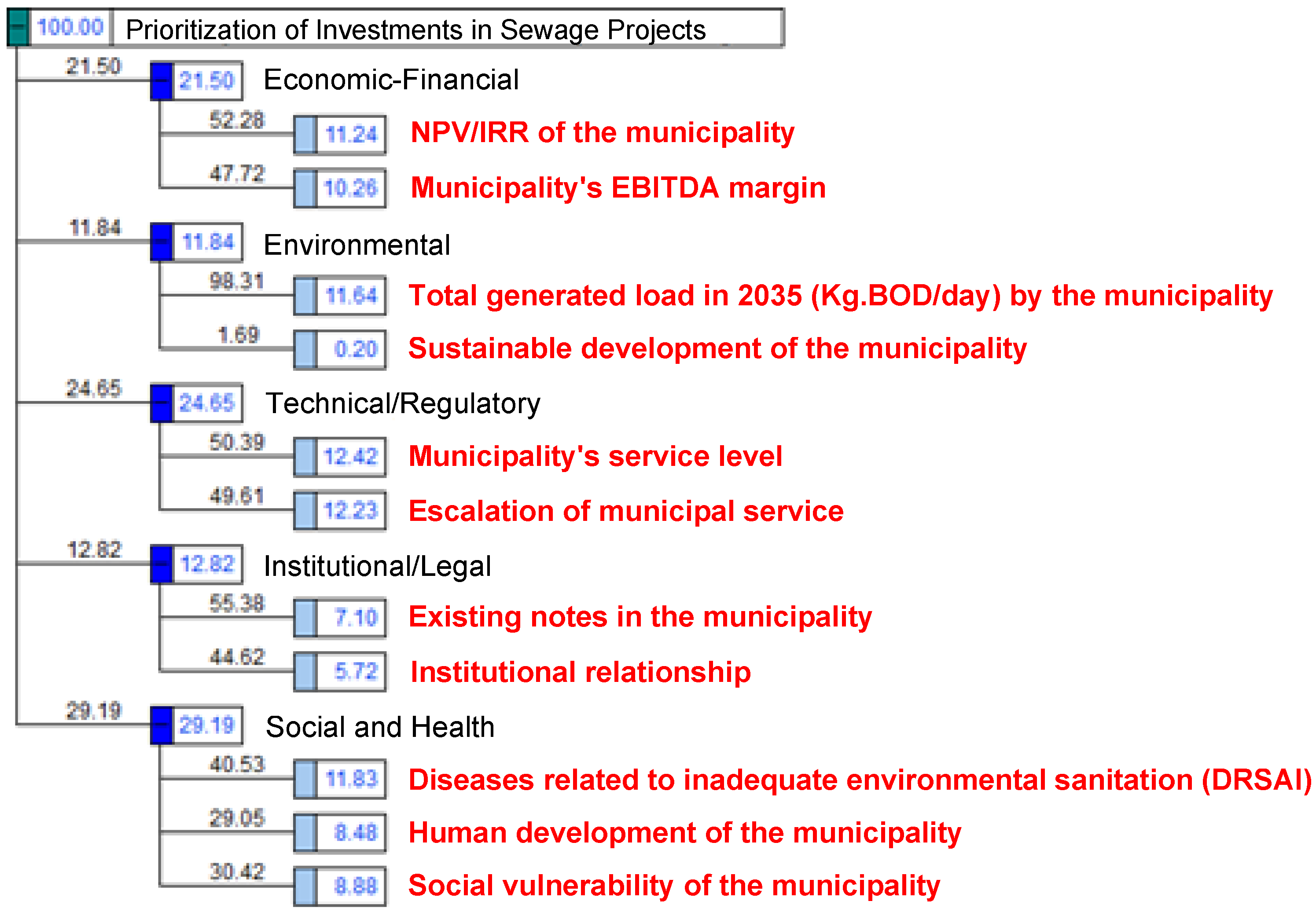Collapse the Economic-Financial criterion node

click(x=162, y=81)
